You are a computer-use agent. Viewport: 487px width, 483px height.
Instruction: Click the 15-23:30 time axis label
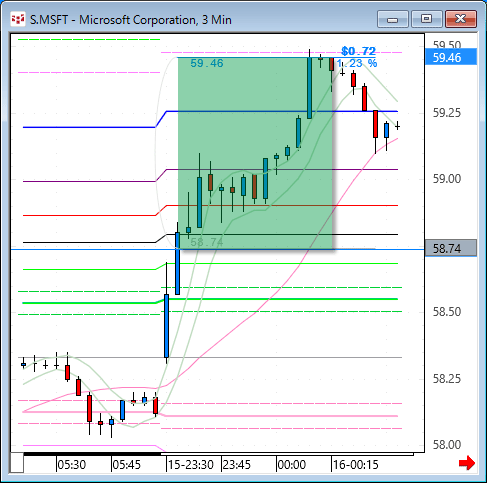point(190,465)
